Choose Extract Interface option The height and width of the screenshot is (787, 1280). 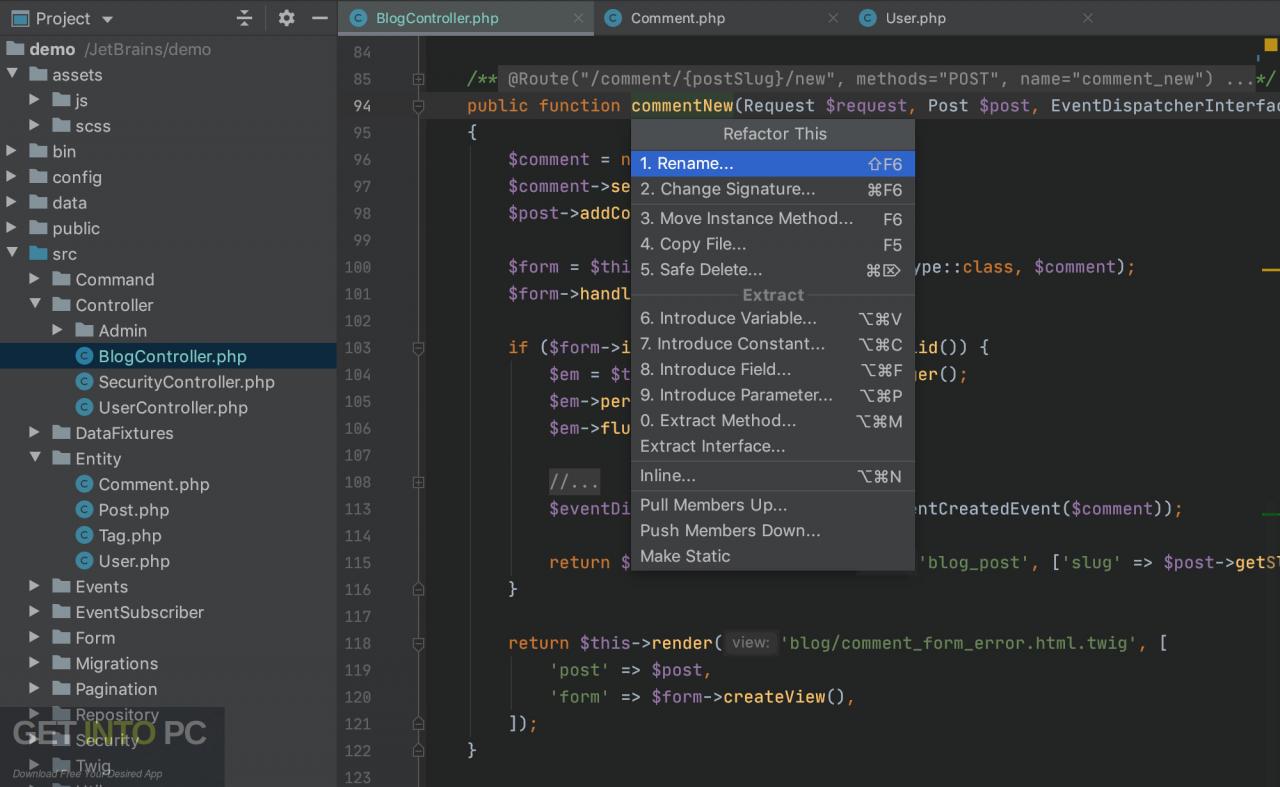(772, 446)
